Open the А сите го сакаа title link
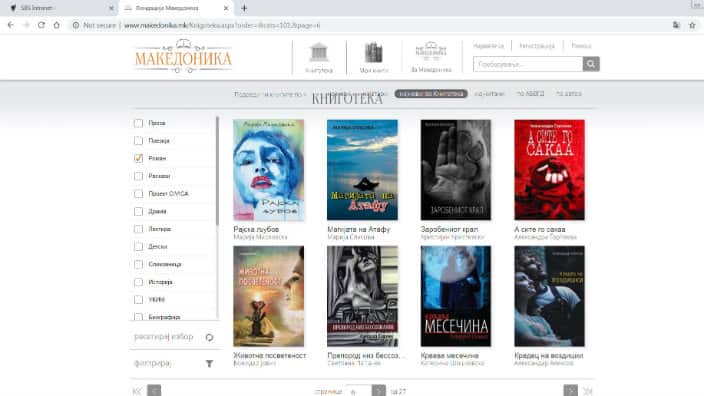Screen dimensions: 704x396 point(540,229)
